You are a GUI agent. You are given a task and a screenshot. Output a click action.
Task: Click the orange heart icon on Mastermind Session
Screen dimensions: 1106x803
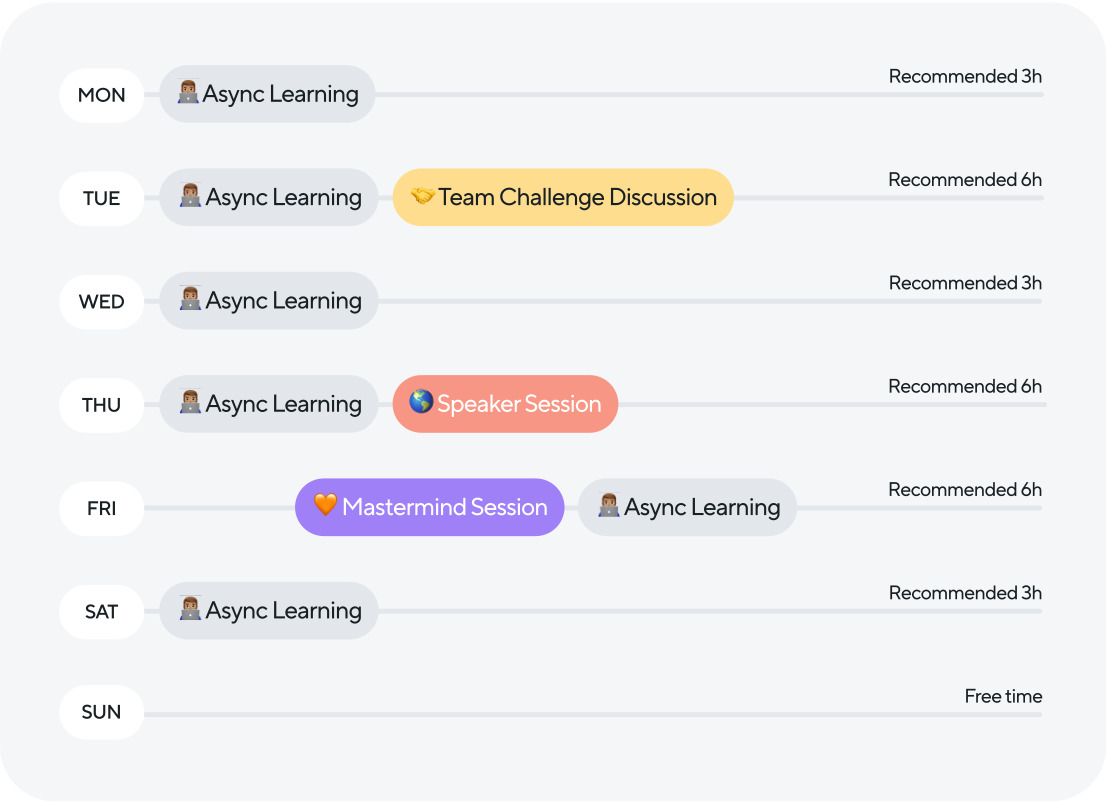tap(325, 505)
